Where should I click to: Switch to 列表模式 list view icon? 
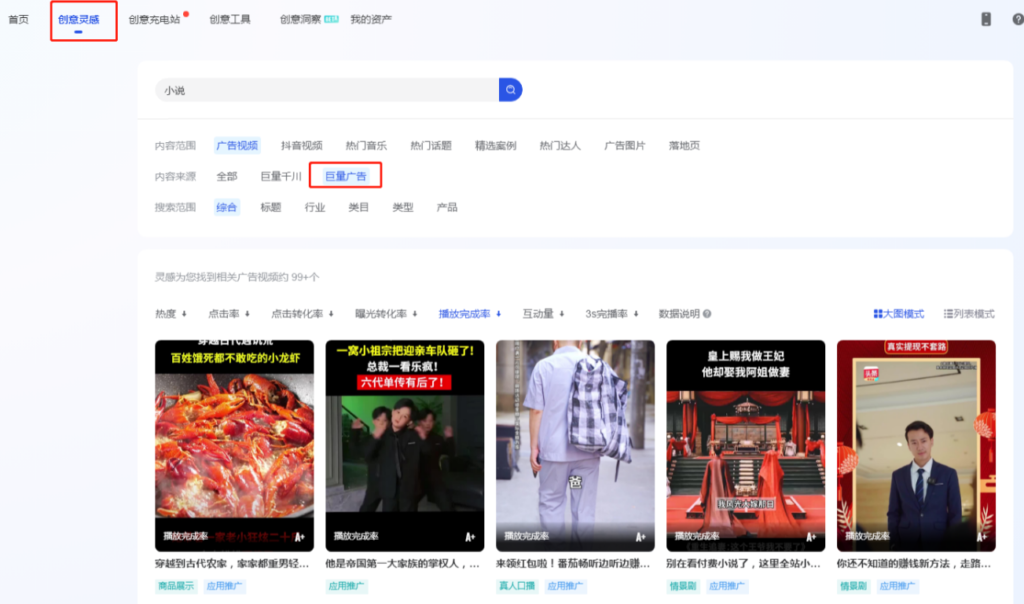pos(948,312)
